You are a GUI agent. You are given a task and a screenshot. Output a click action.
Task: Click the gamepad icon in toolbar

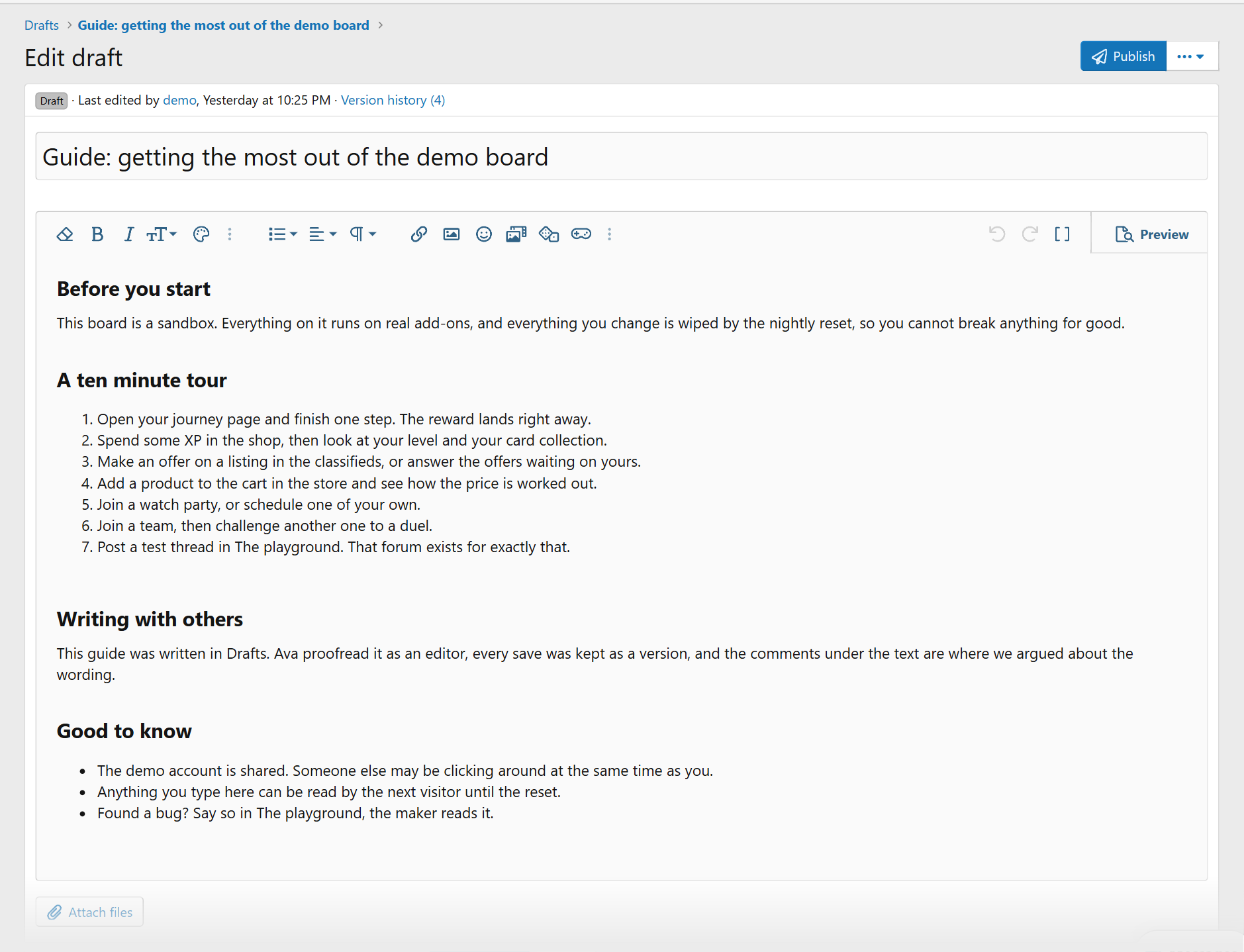click(x=581, y=234)
